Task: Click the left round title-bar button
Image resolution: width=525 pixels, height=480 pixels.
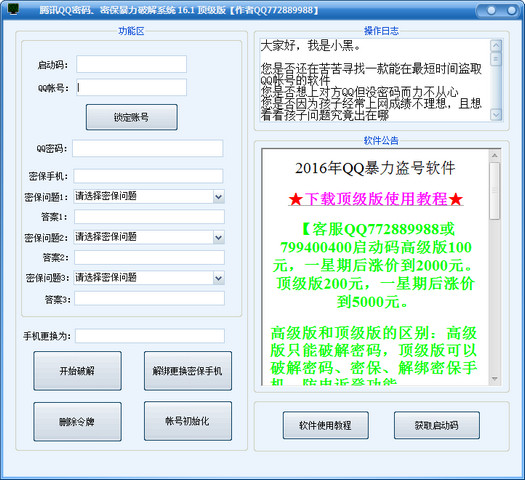Action: coord(491,10)
